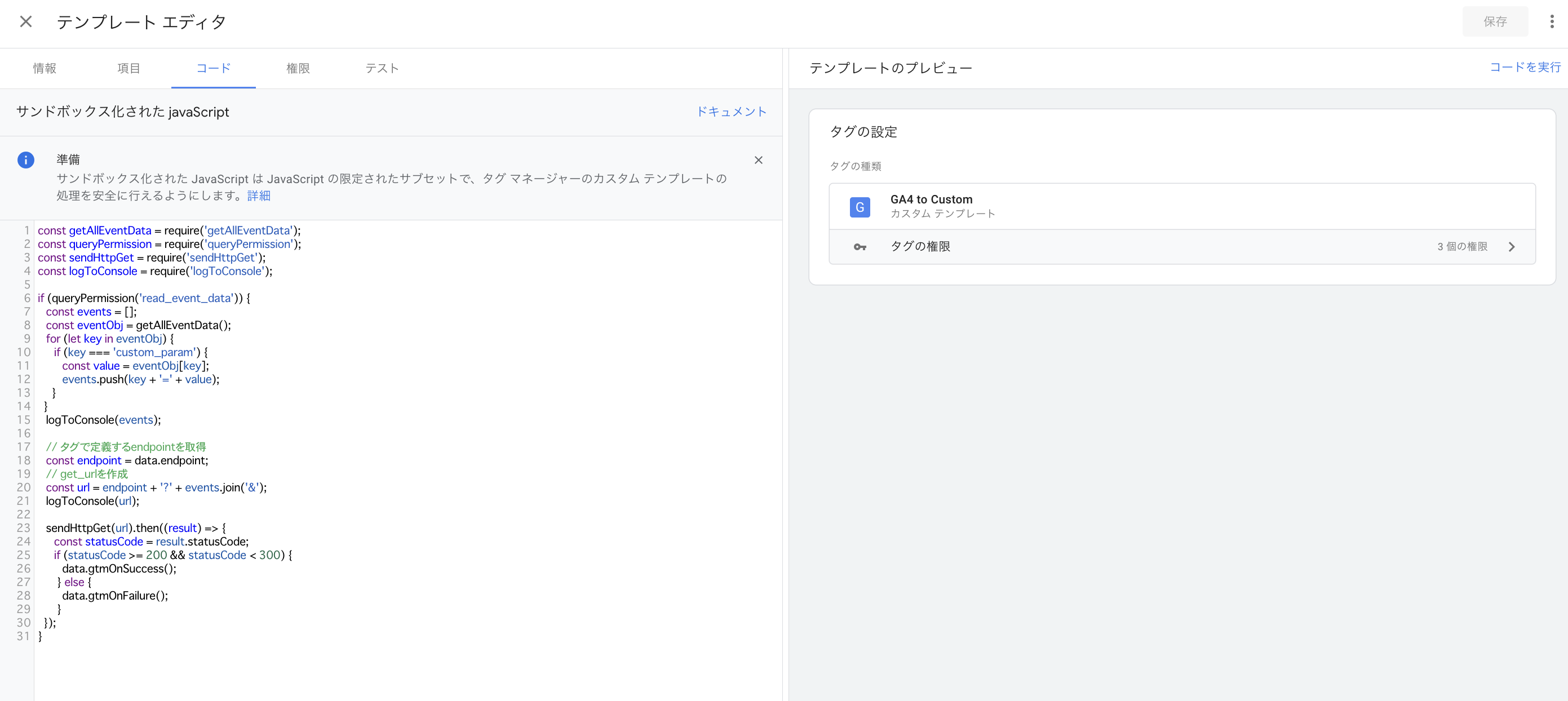
Task: Dismiss the 準備 notice with the X
Action: pos(759,160)
